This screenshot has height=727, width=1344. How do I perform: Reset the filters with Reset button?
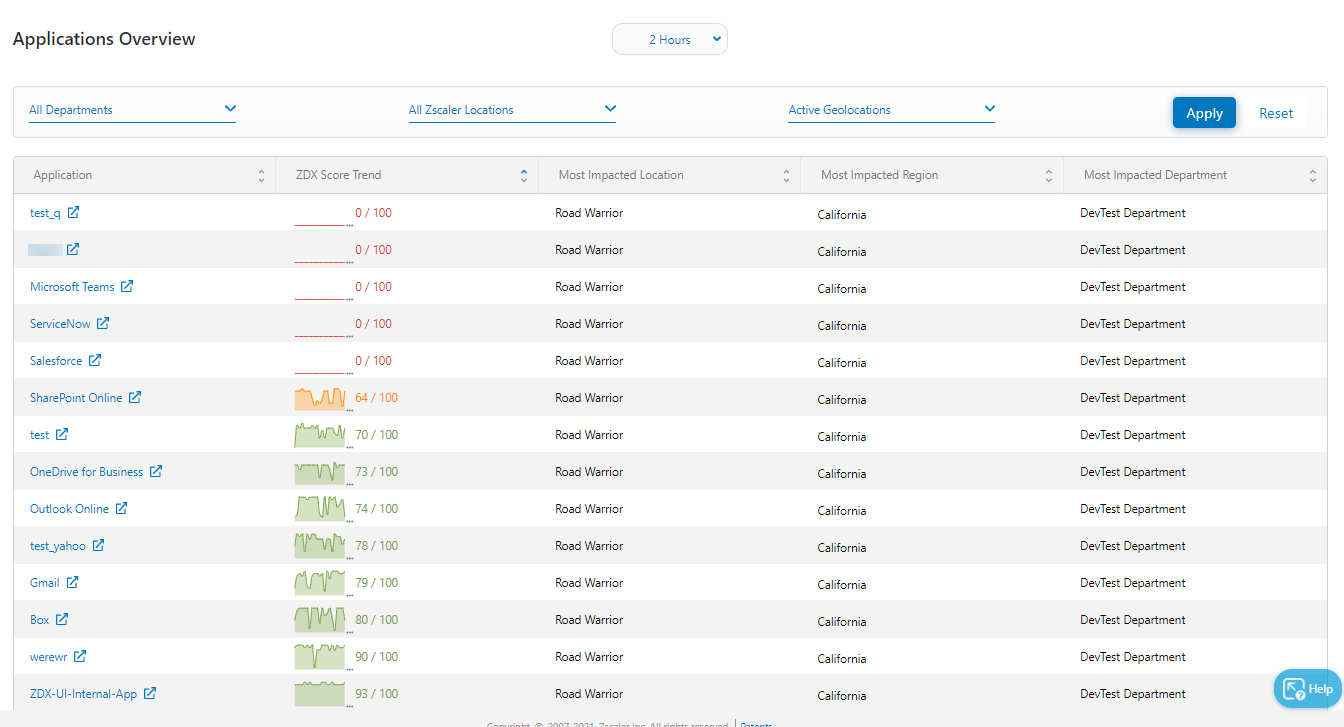[1275, 113]
